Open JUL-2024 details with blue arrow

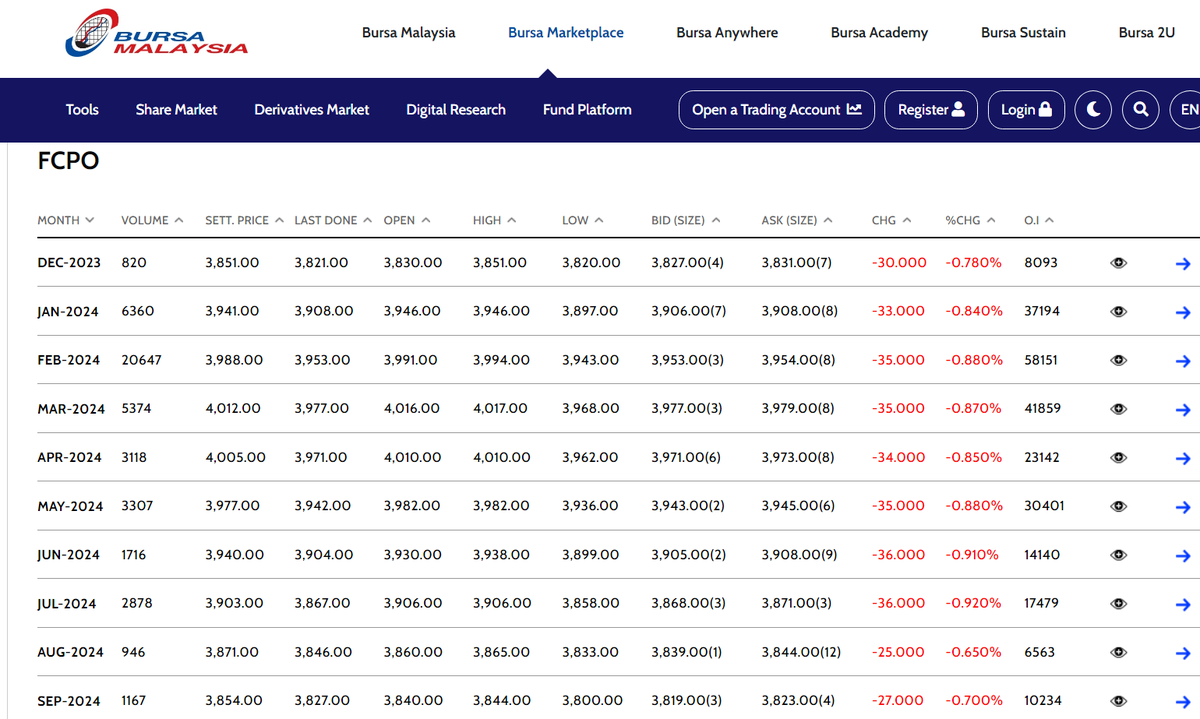click(x=1183, y=604)
